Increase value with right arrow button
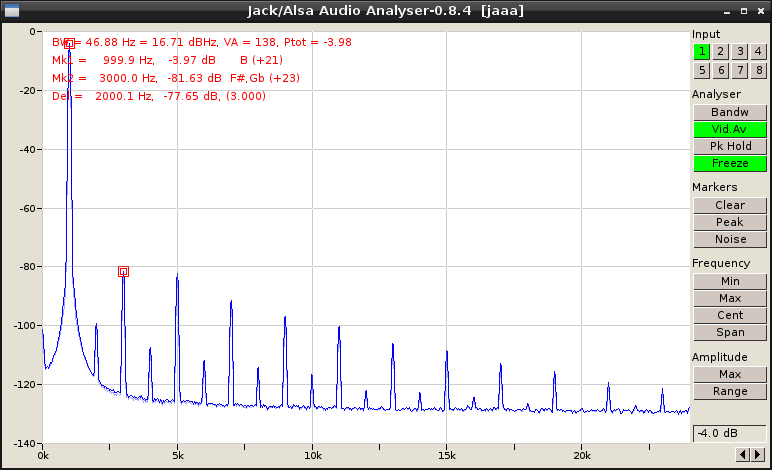The height and width of the screenshot is (470, 772). pyautogui.click(x=758, y=454)
